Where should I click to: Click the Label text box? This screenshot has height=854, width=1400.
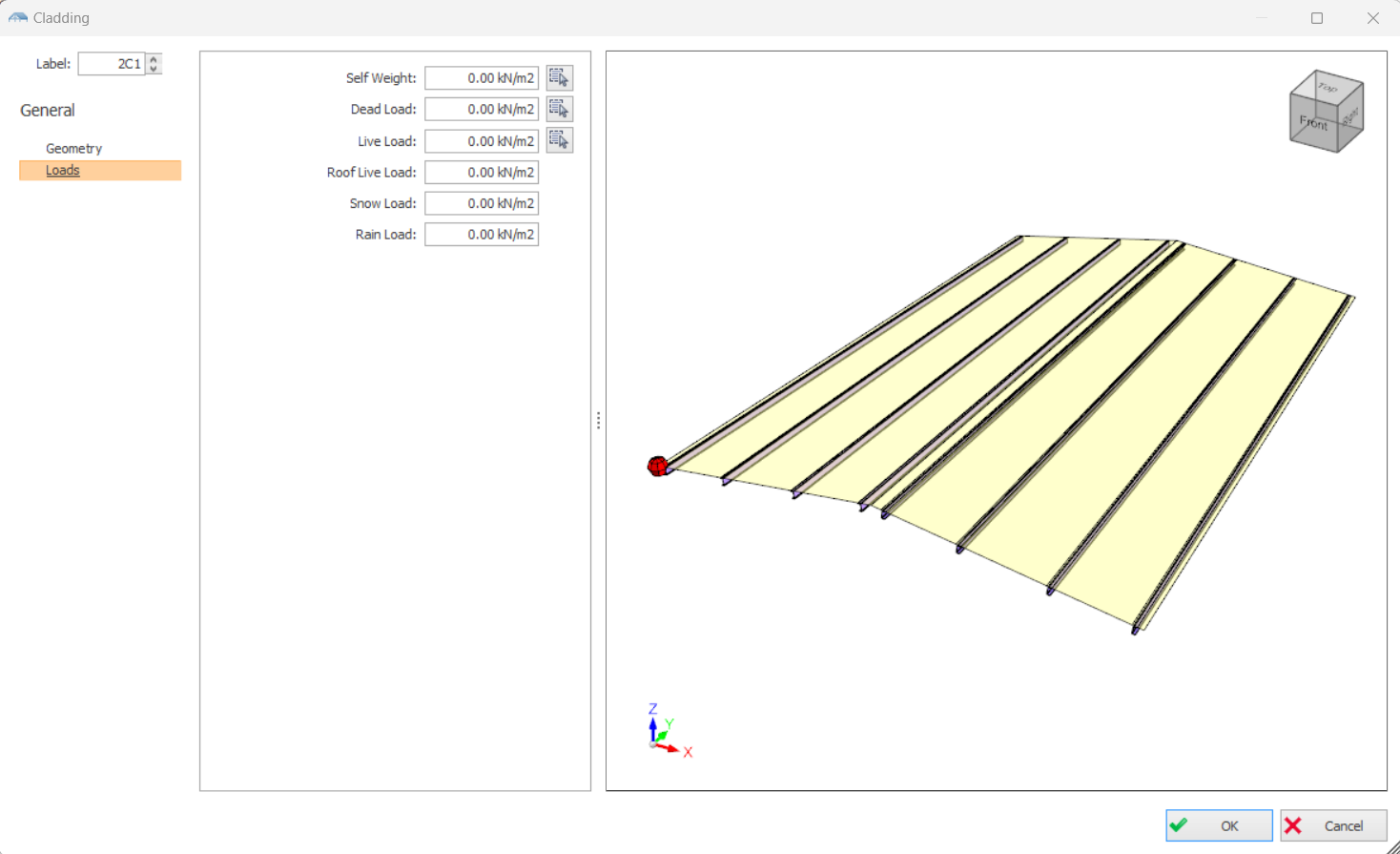point(111,64)
